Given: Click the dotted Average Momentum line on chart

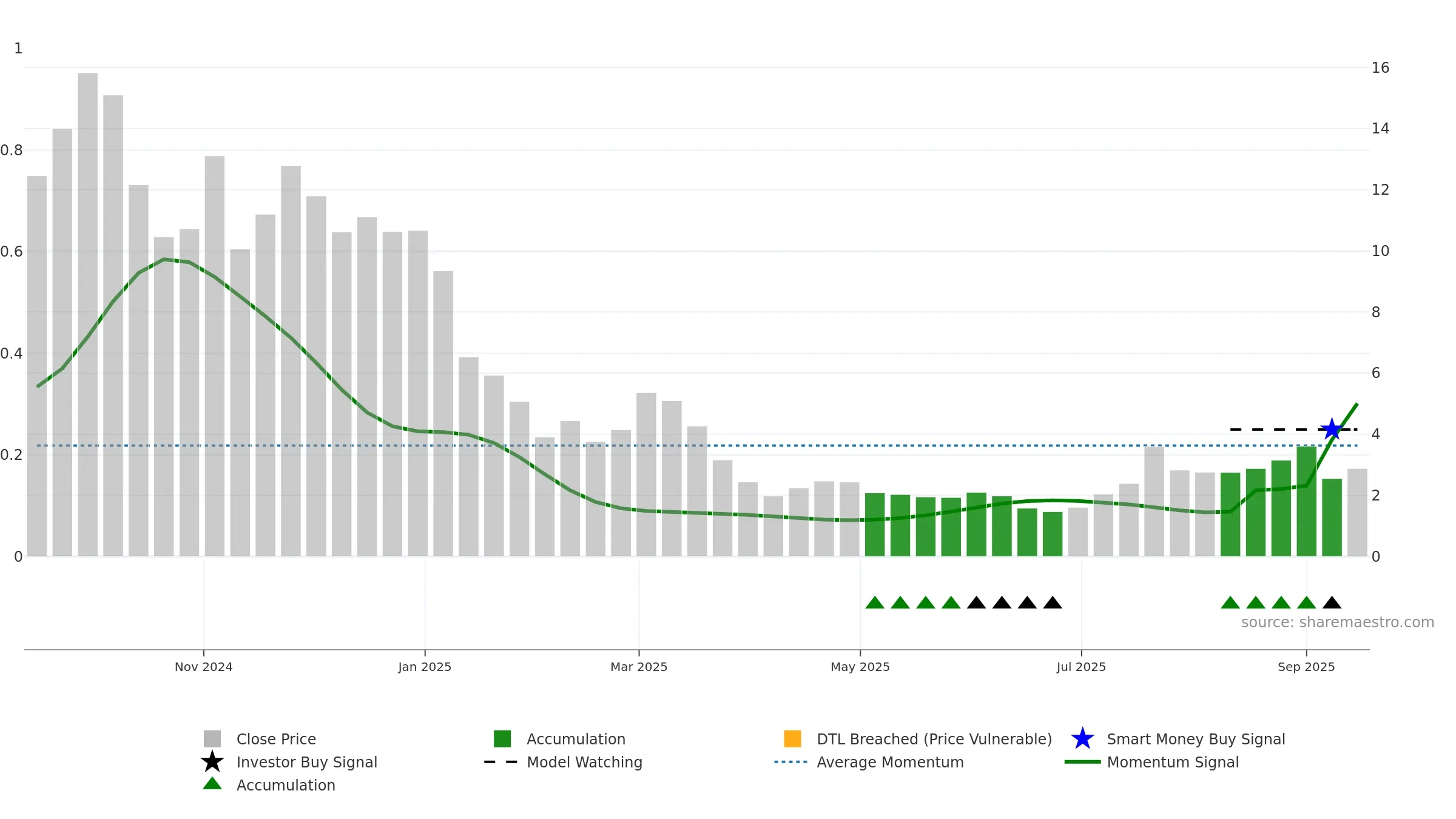Looking at the screenshot, I should click(x=696, y=446).
